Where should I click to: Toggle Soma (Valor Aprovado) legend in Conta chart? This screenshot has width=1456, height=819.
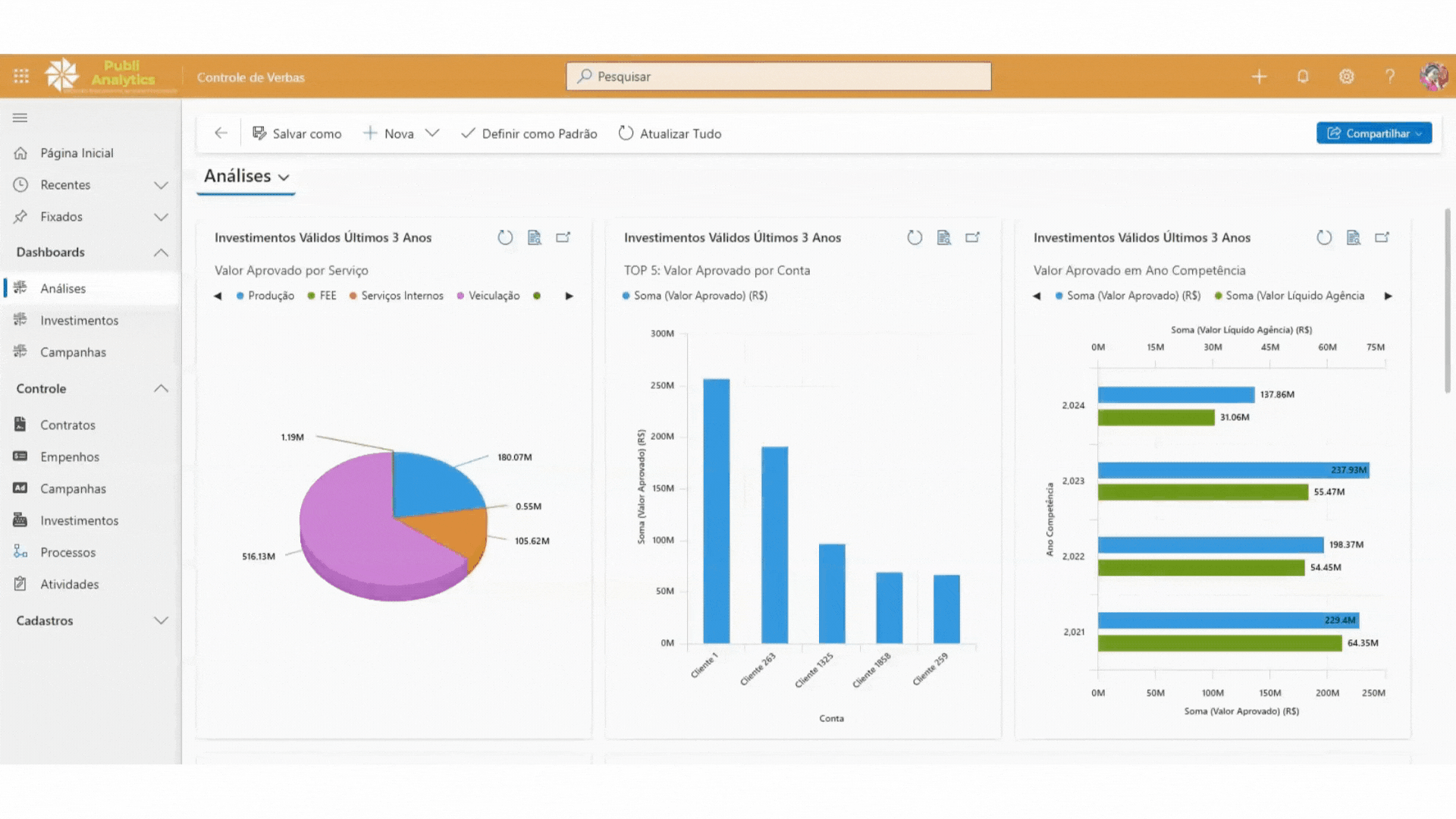coord(695,296)
